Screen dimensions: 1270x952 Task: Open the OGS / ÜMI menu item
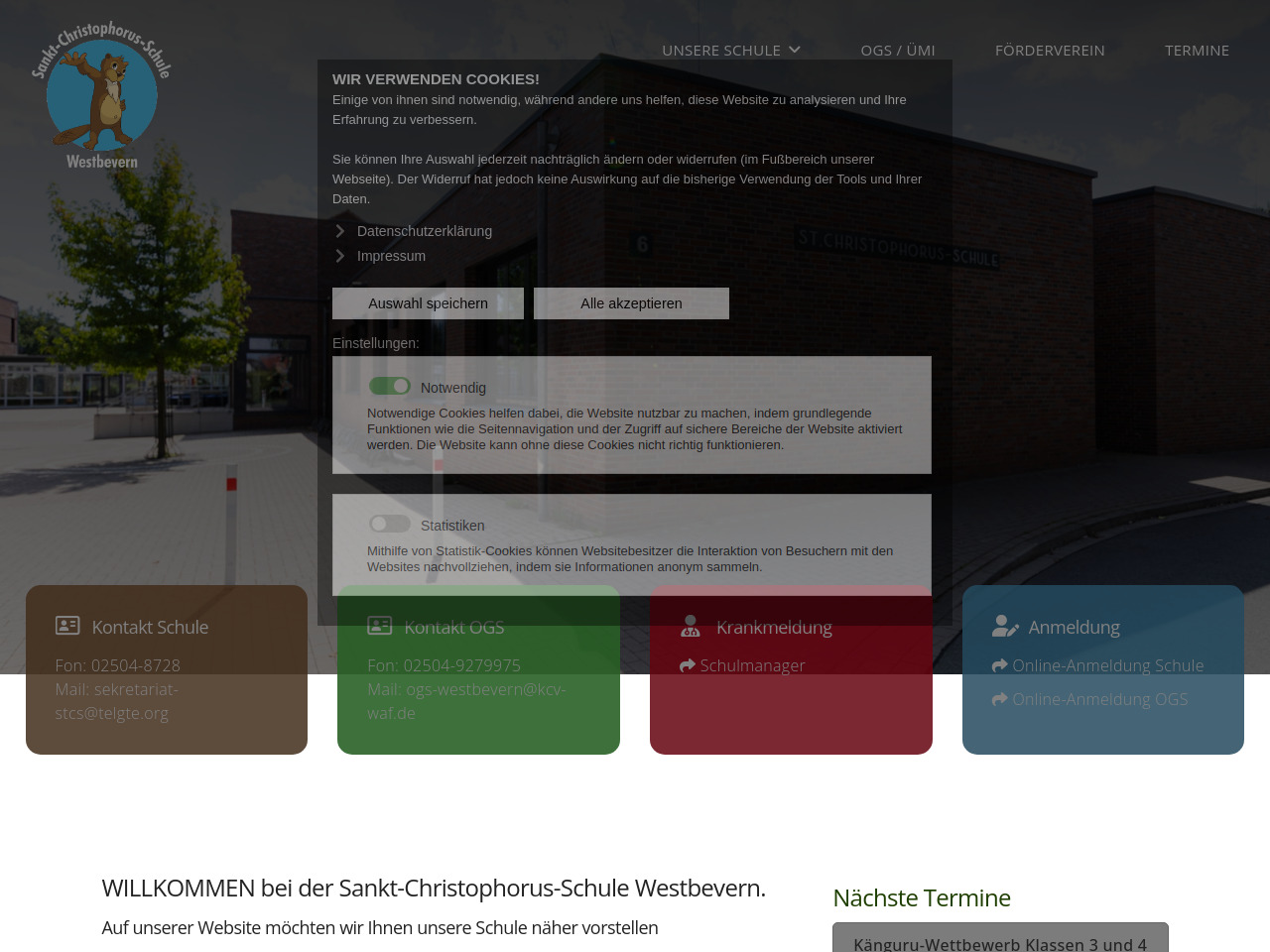tap(898, 51)
